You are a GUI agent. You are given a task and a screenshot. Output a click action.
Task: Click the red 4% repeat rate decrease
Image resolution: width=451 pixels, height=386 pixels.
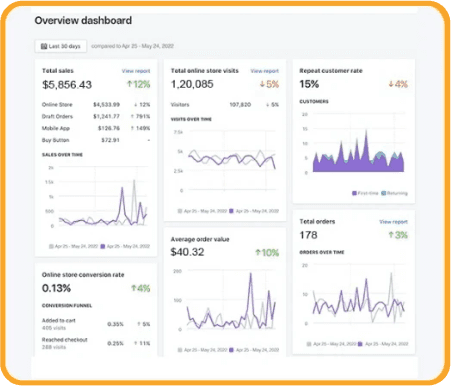(398, 84)
